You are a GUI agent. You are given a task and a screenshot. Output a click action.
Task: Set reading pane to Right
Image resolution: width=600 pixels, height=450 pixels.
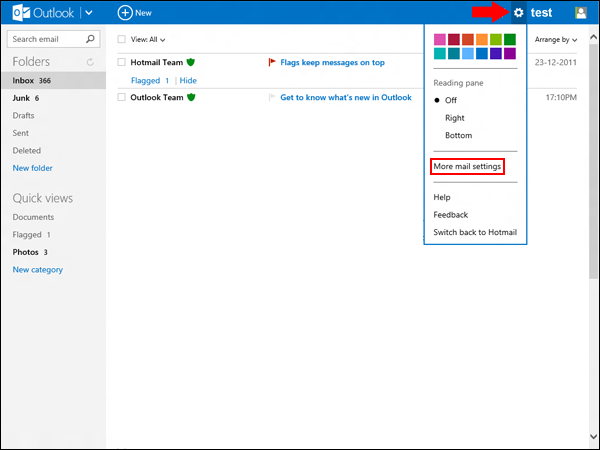click(x=455, y=118)
